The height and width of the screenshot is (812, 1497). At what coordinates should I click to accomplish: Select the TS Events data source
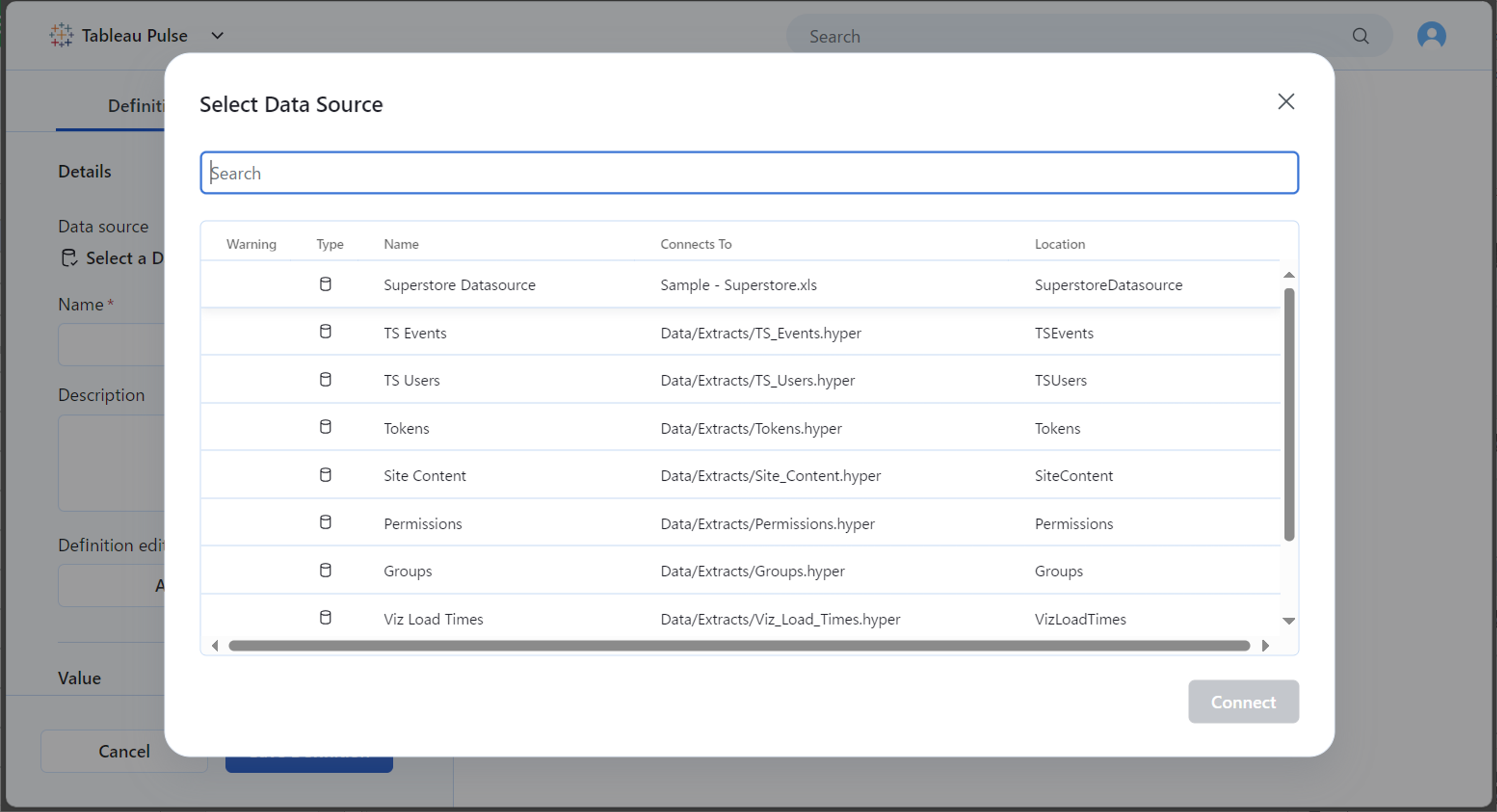(x=415, y=333)
